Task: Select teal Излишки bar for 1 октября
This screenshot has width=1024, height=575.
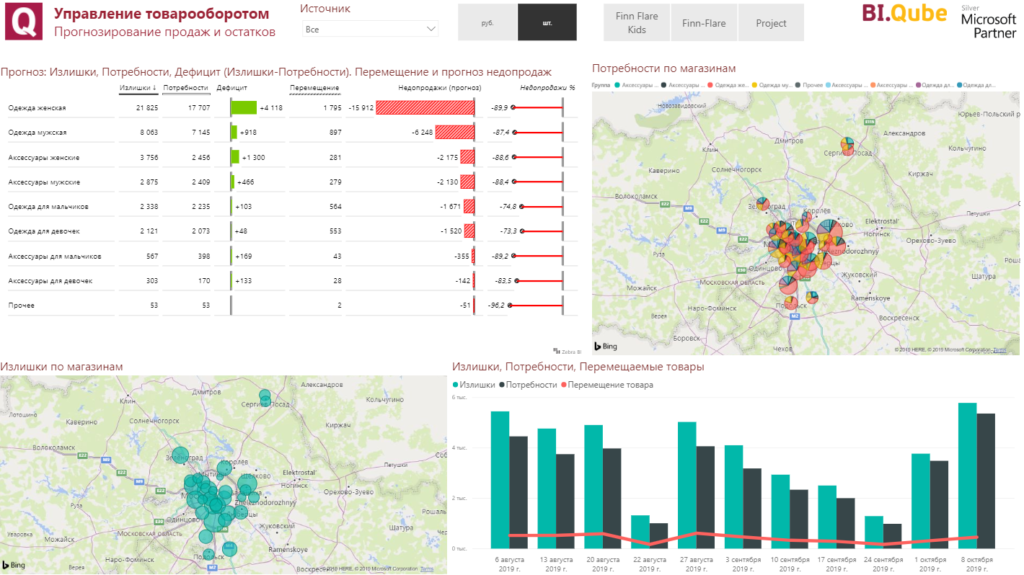Action: pos(921,501)
